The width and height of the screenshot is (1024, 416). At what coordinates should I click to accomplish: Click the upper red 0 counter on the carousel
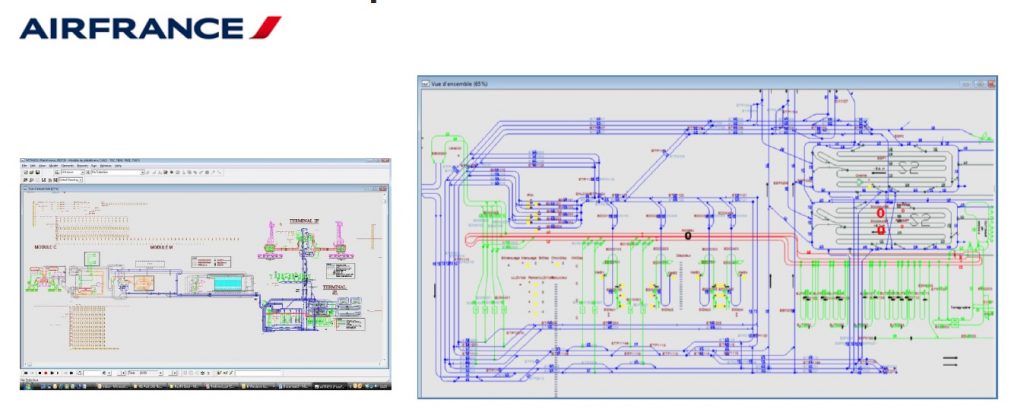pyautogui.click(x=881, y=213)
